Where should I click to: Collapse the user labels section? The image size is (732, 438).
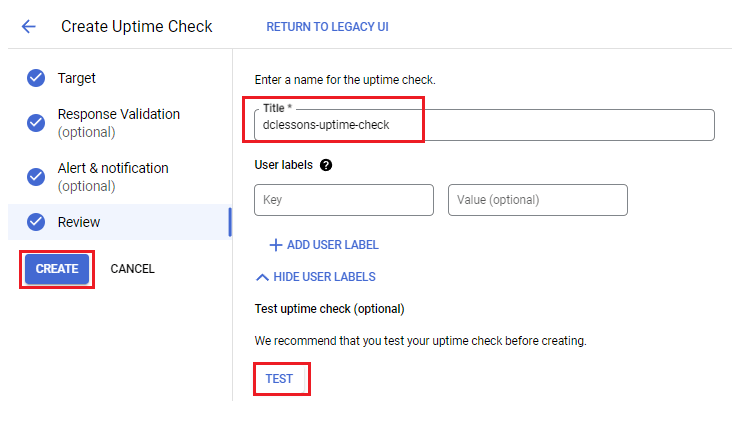pos(316,277)
